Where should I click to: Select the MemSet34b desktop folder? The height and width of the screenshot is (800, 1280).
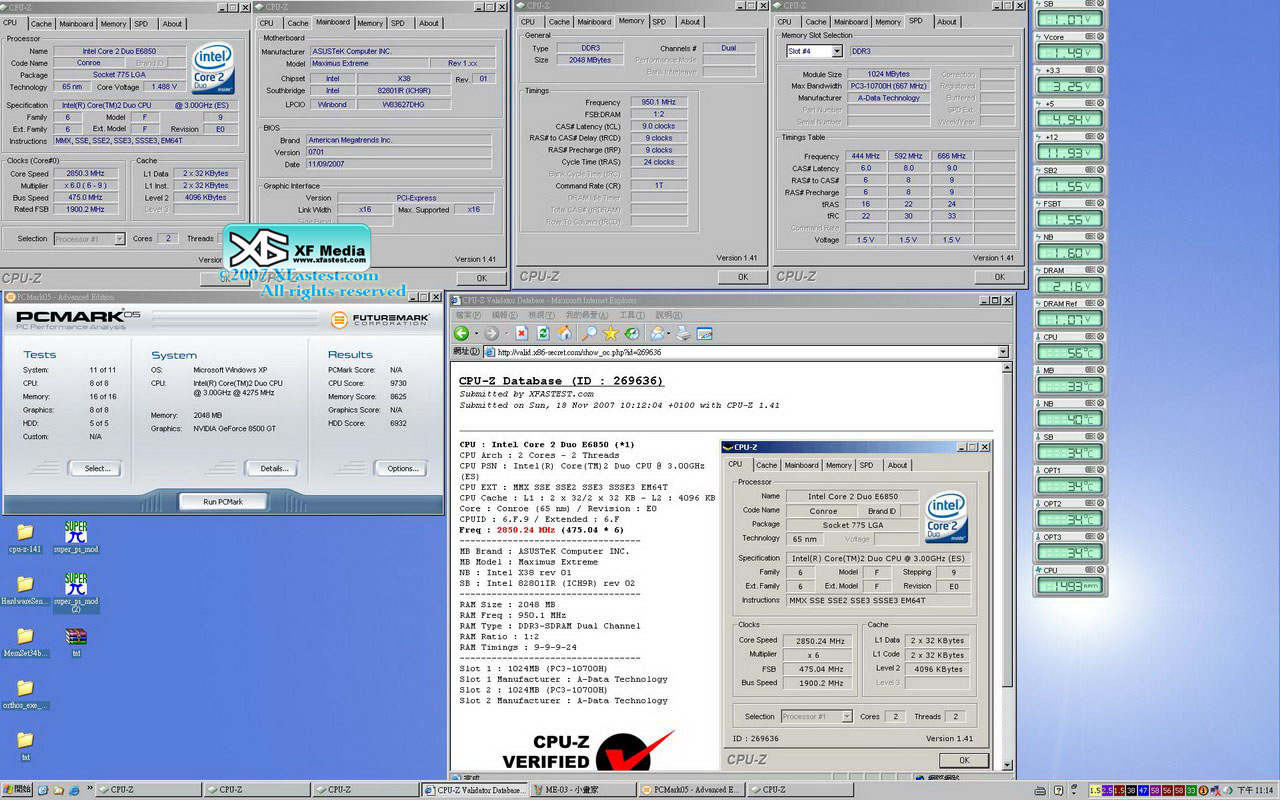click(x=25, y=642)
